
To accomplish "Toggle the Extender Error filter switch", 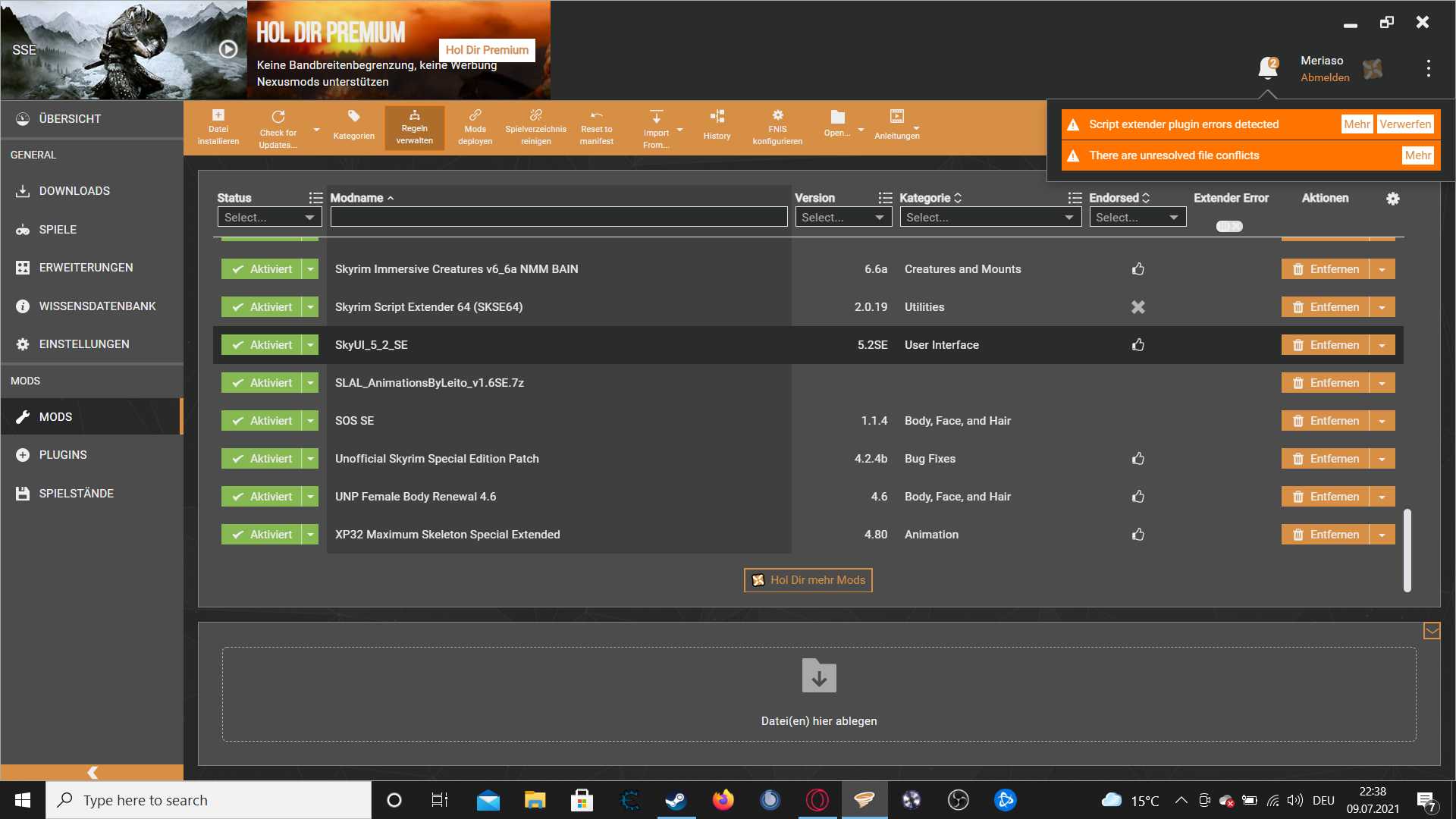I will (1229, 226).
